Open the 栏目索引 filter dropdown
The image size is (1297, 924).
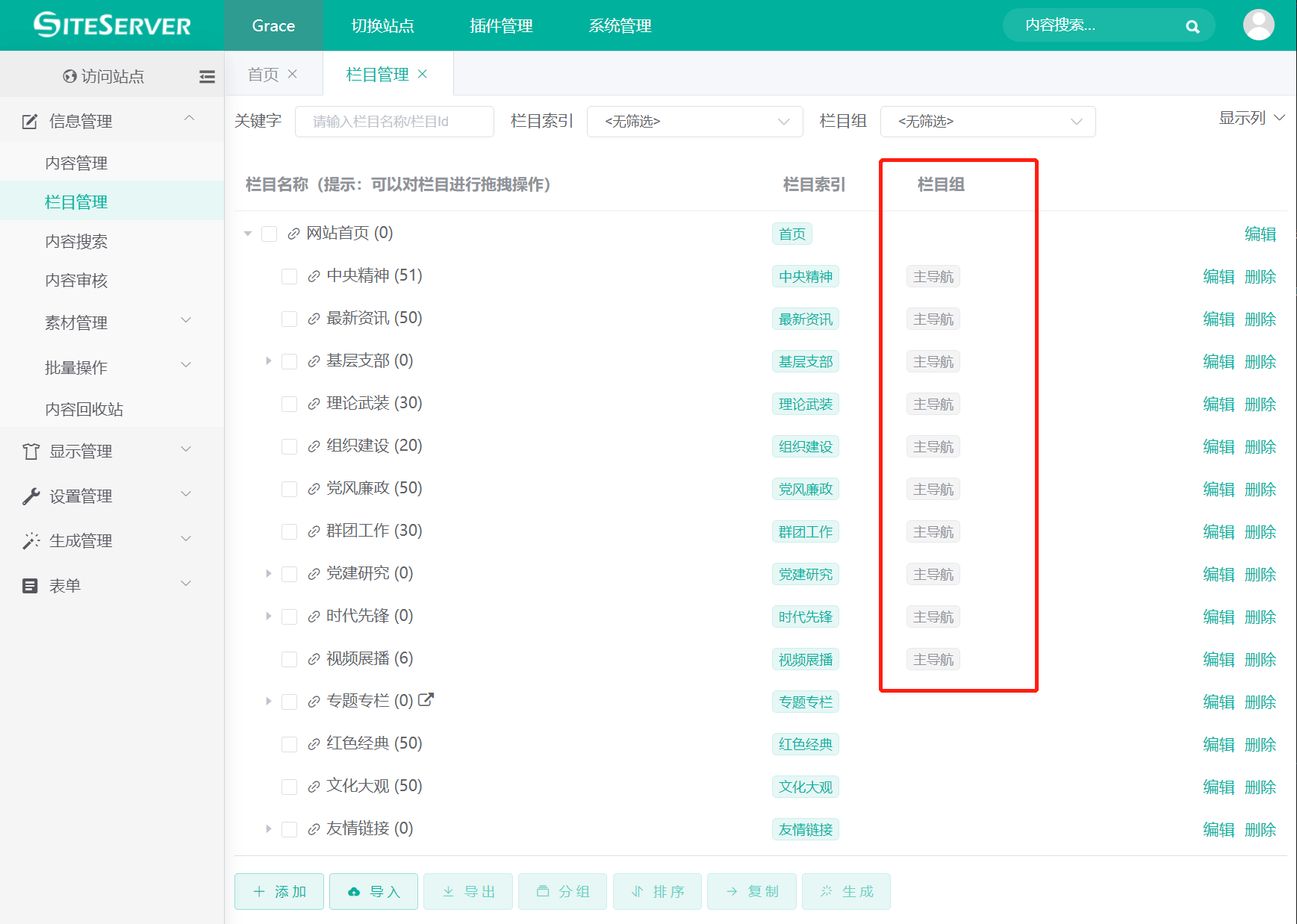pos(694,121)
